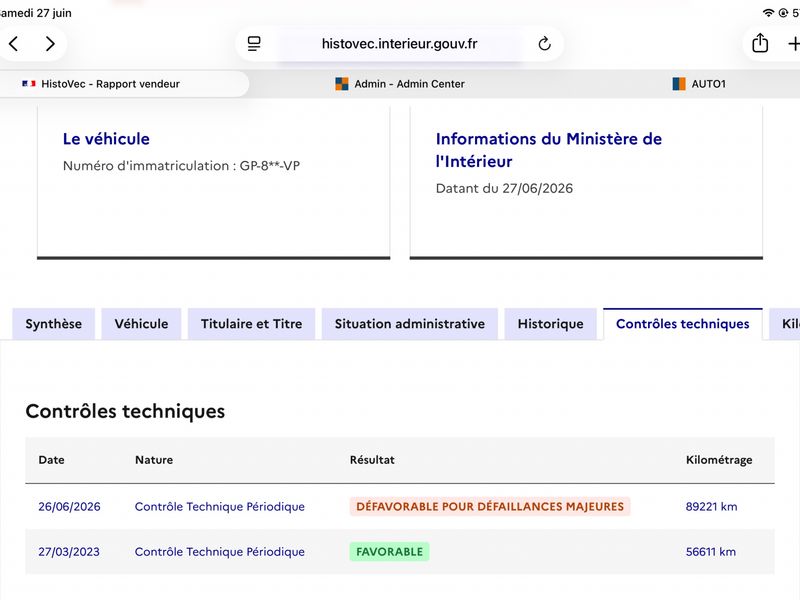The height and width of the screenshot is (600, 800).
Task: Click the registration number GP-8**-VP text
Action: (270, 166)
